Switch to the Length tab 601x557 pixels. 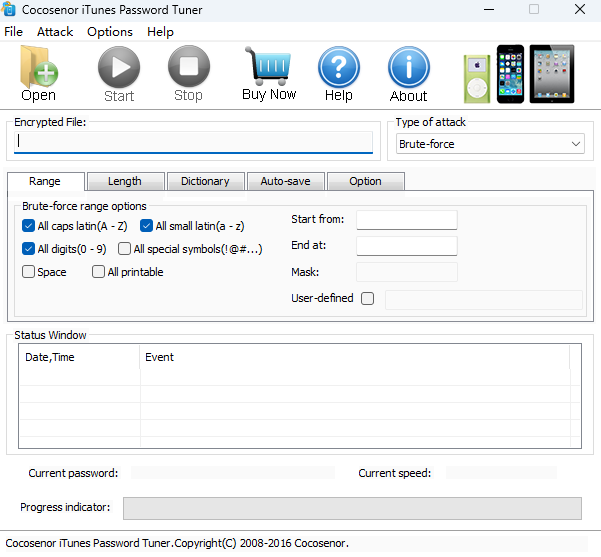click(x=125, y=181)
